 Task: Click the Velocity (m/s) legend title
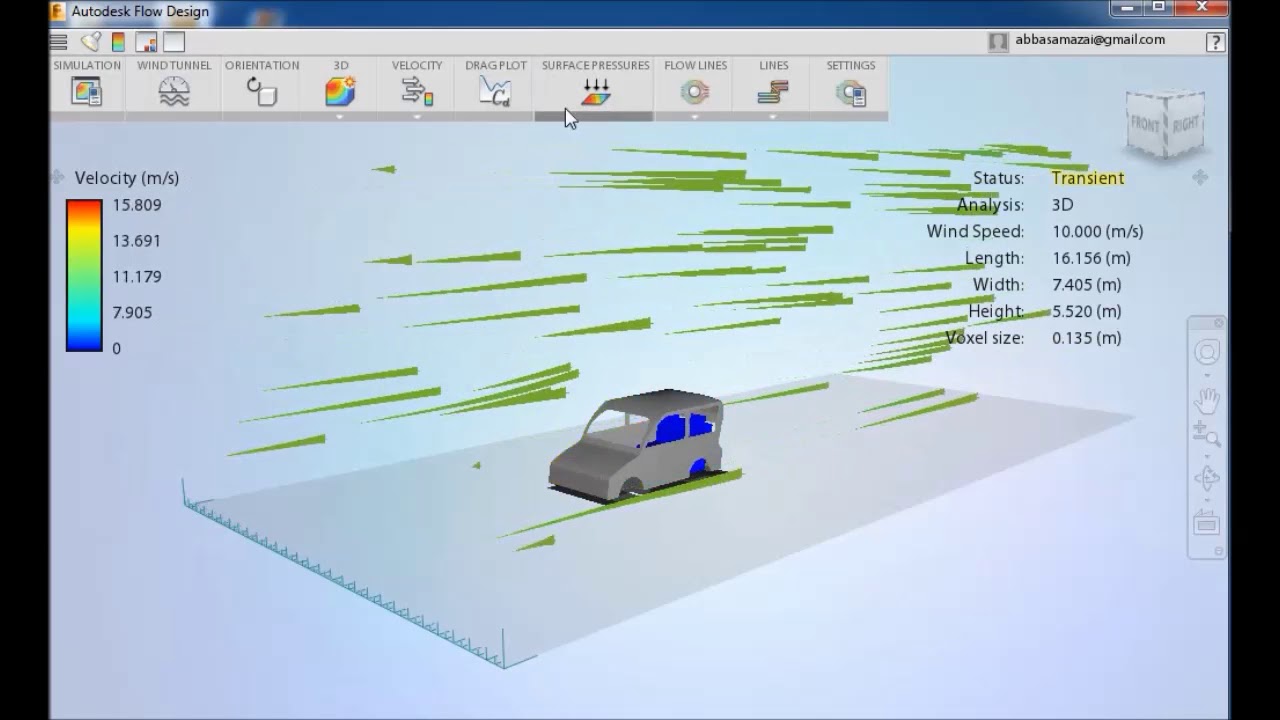click(127, 178)
